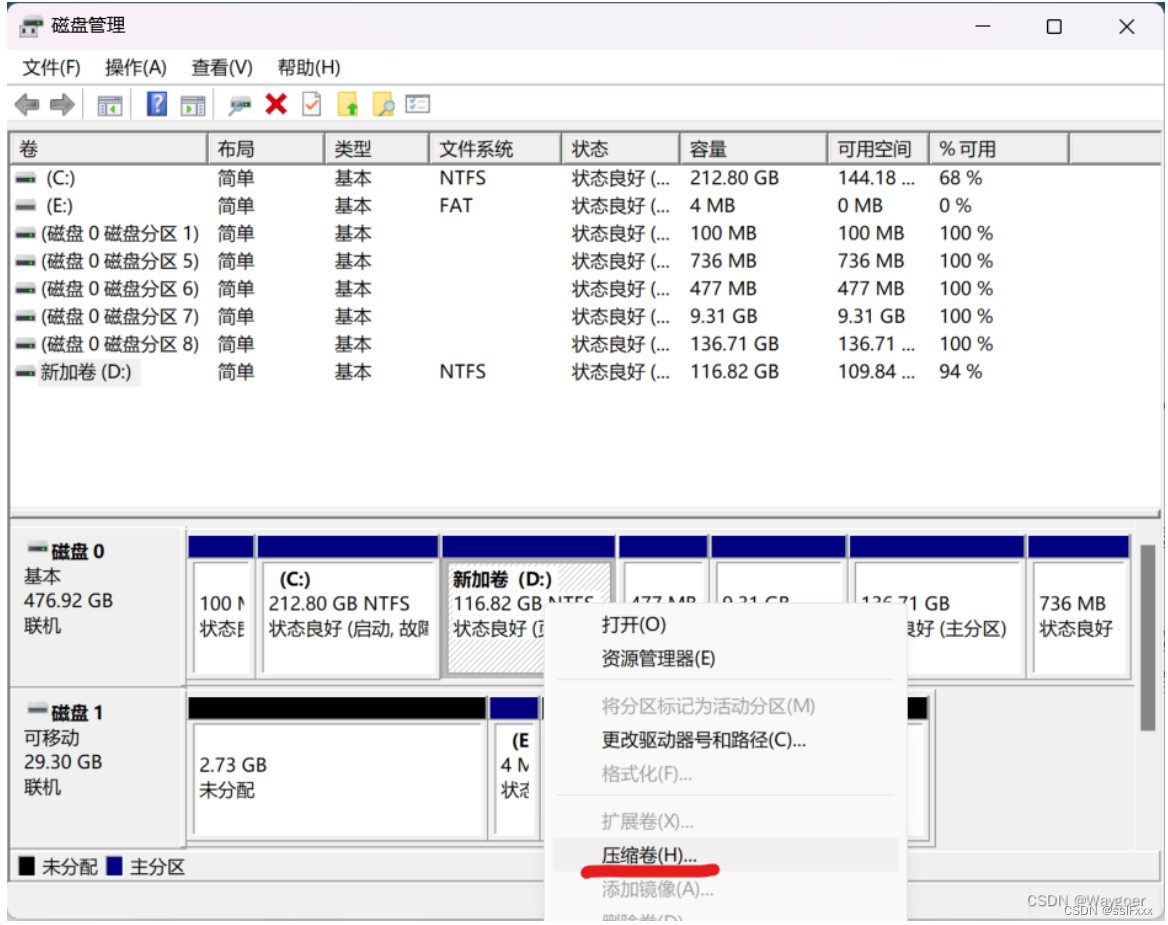The image size is (1168, 925).
Task: Toggle the show/hide action pane icon
Action: (193, 106)
